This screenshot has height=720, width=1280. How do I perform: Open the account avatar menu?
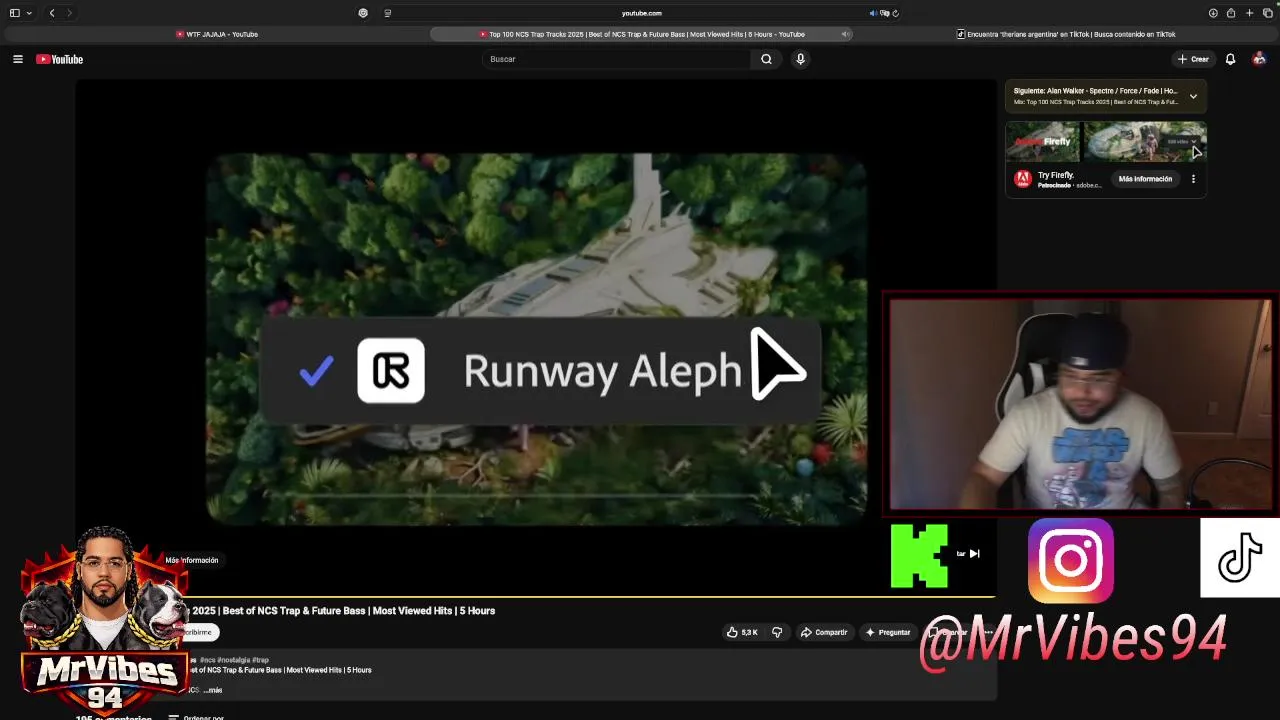[x=1259, y=59]
